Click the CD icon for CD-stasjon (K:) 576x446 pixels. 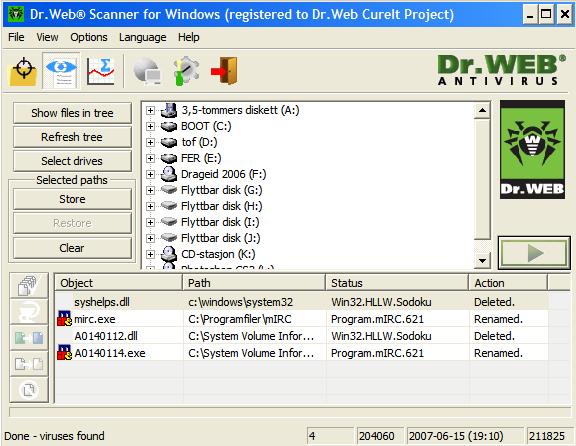coord(169,253)
